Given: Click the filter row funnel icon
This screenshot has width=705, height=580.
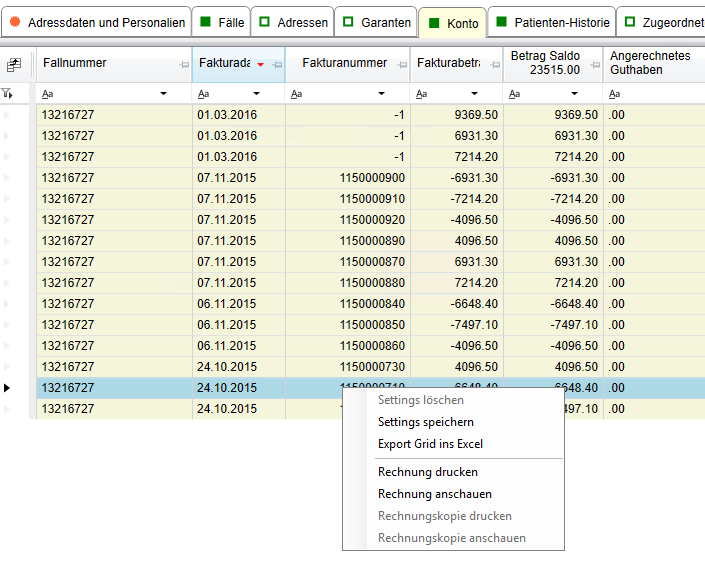Looking at the screenshot, I should click(9, 93).
